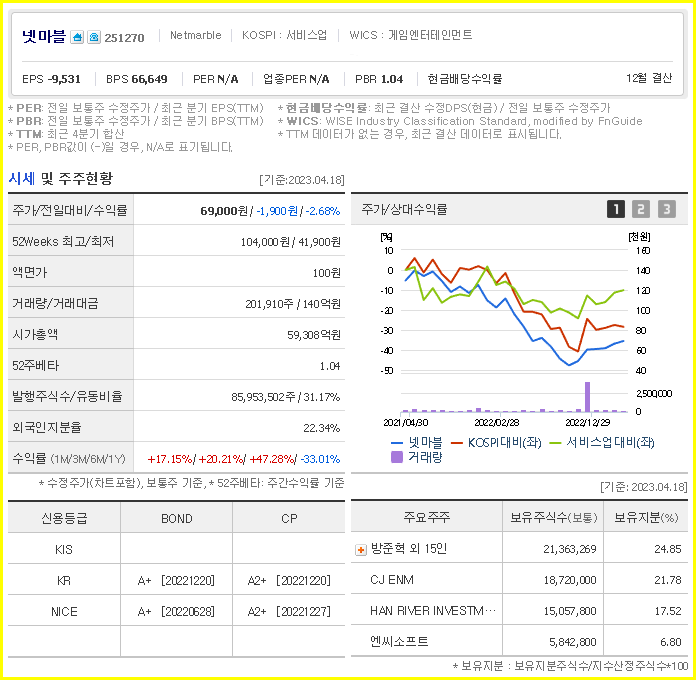Click the 서비스업대비(좌) green legend marker

555,443
